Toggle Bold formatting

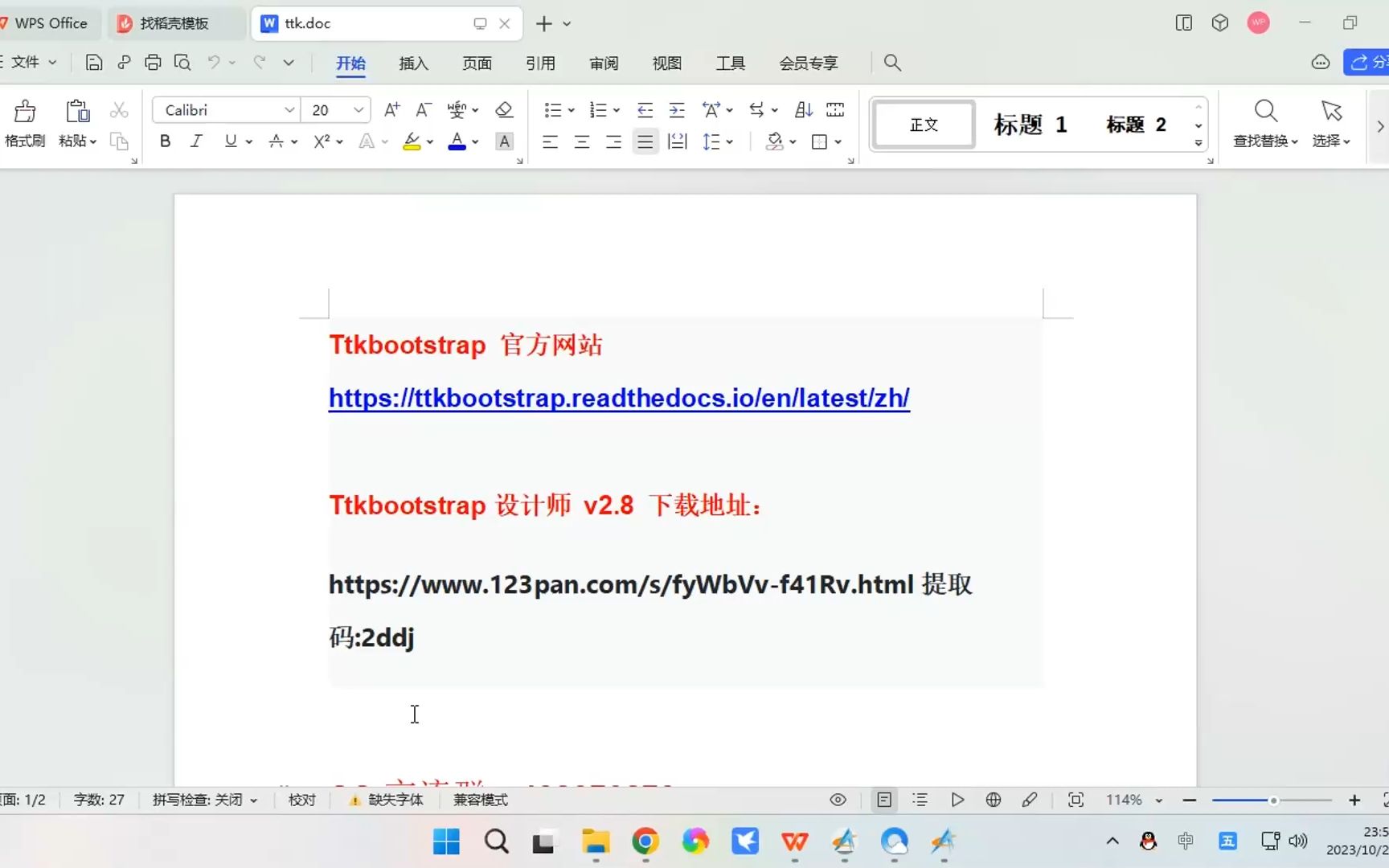[165, 141]
